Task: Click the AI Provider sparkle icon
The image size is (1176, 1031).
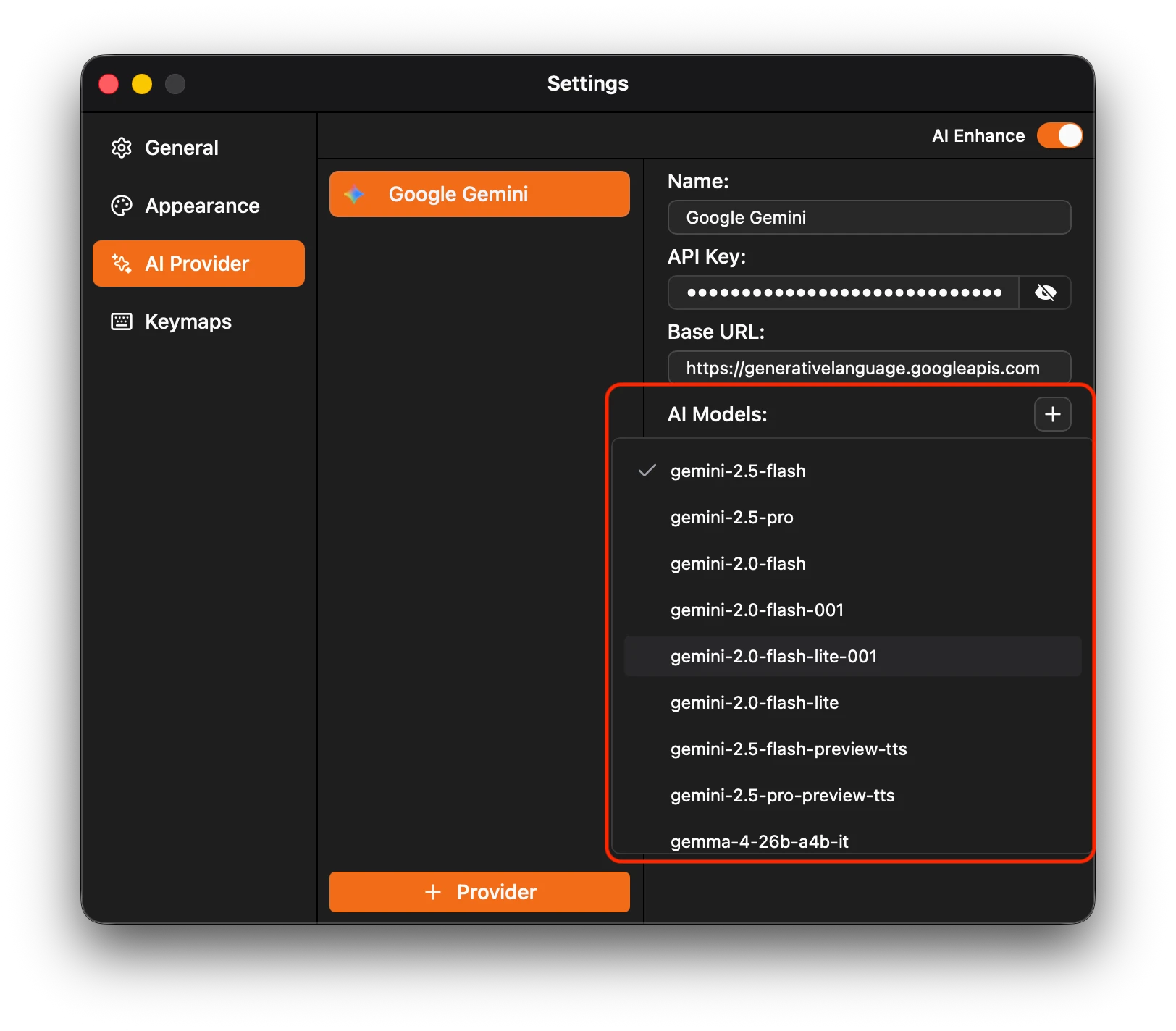Action: click(122, 264)
